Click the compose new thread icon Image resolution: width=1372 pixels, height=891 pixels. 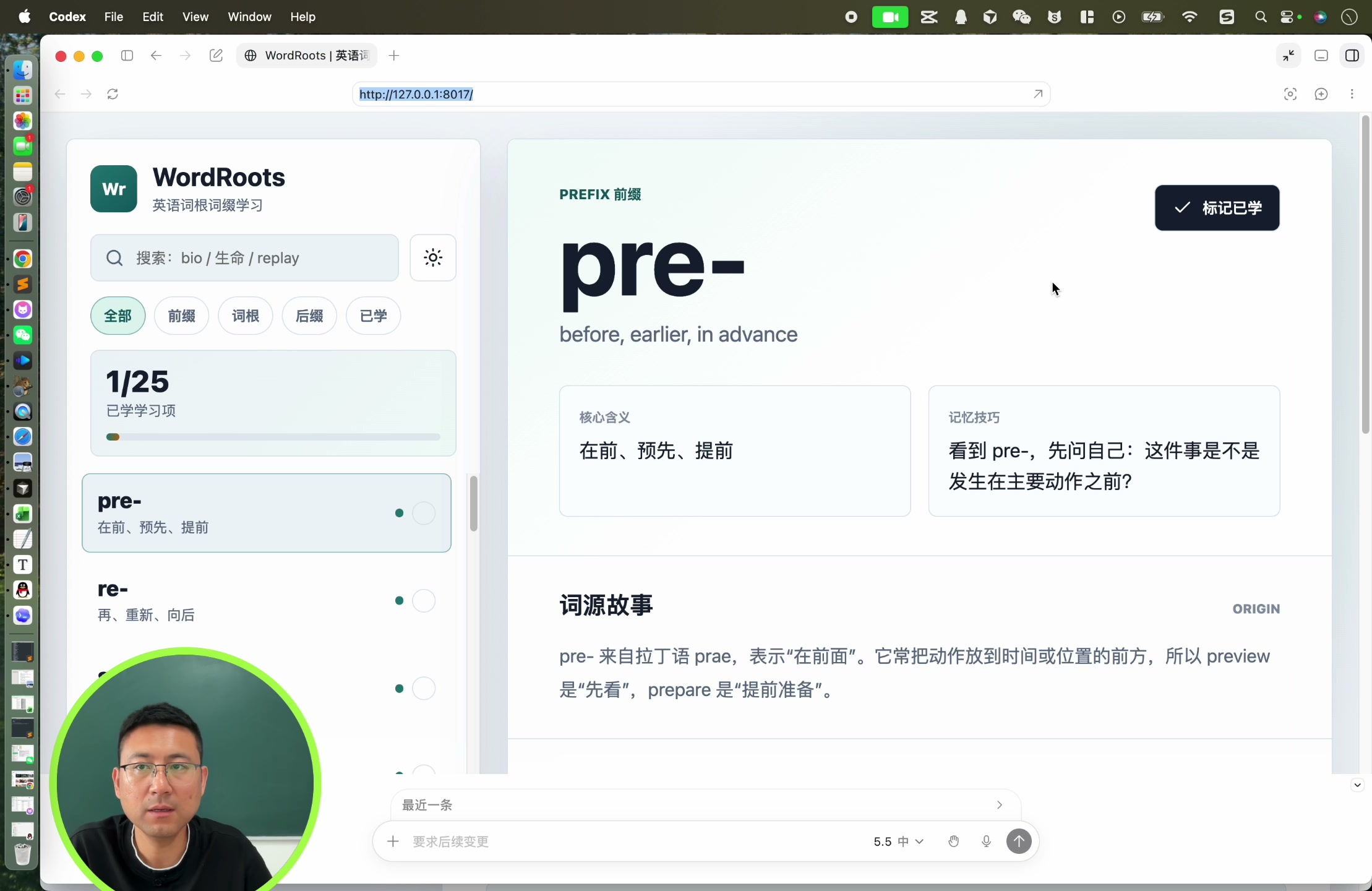click(x=216, y=56)
